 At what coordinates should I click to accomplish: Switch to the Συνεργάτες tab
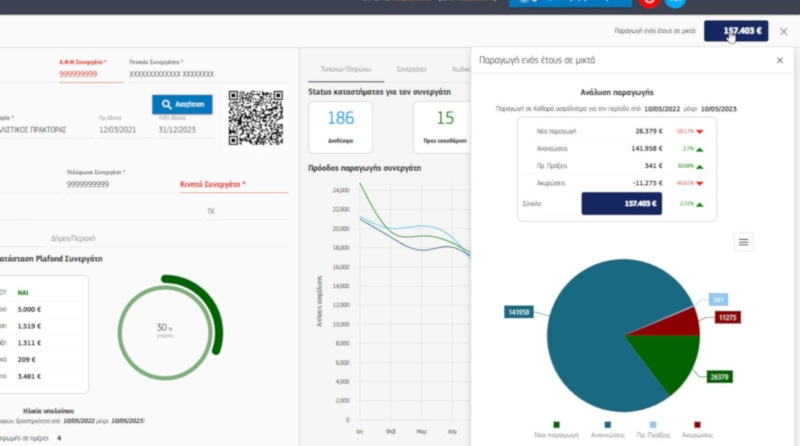tap(412, 69)
